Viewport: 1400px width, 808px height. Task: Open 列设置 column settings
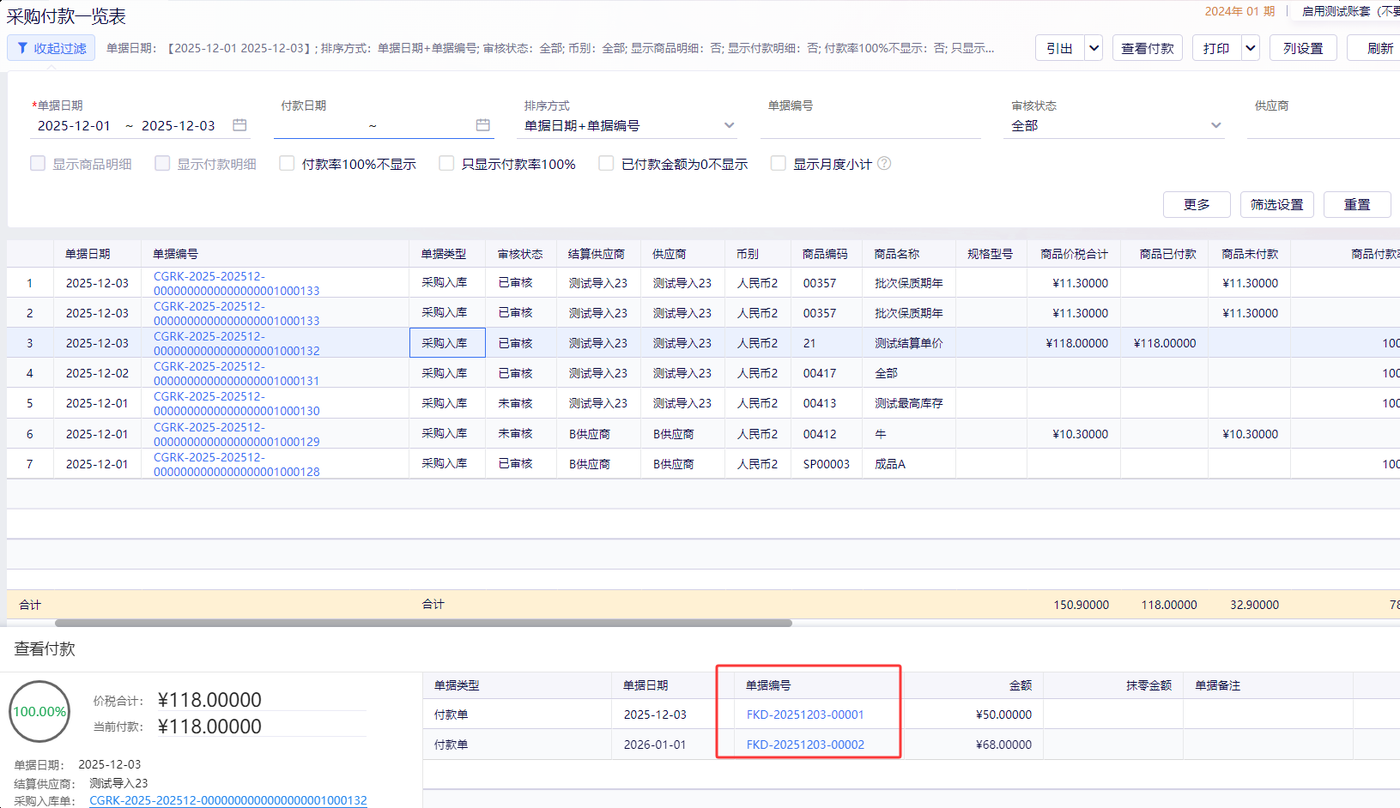tap(1303, 48)
